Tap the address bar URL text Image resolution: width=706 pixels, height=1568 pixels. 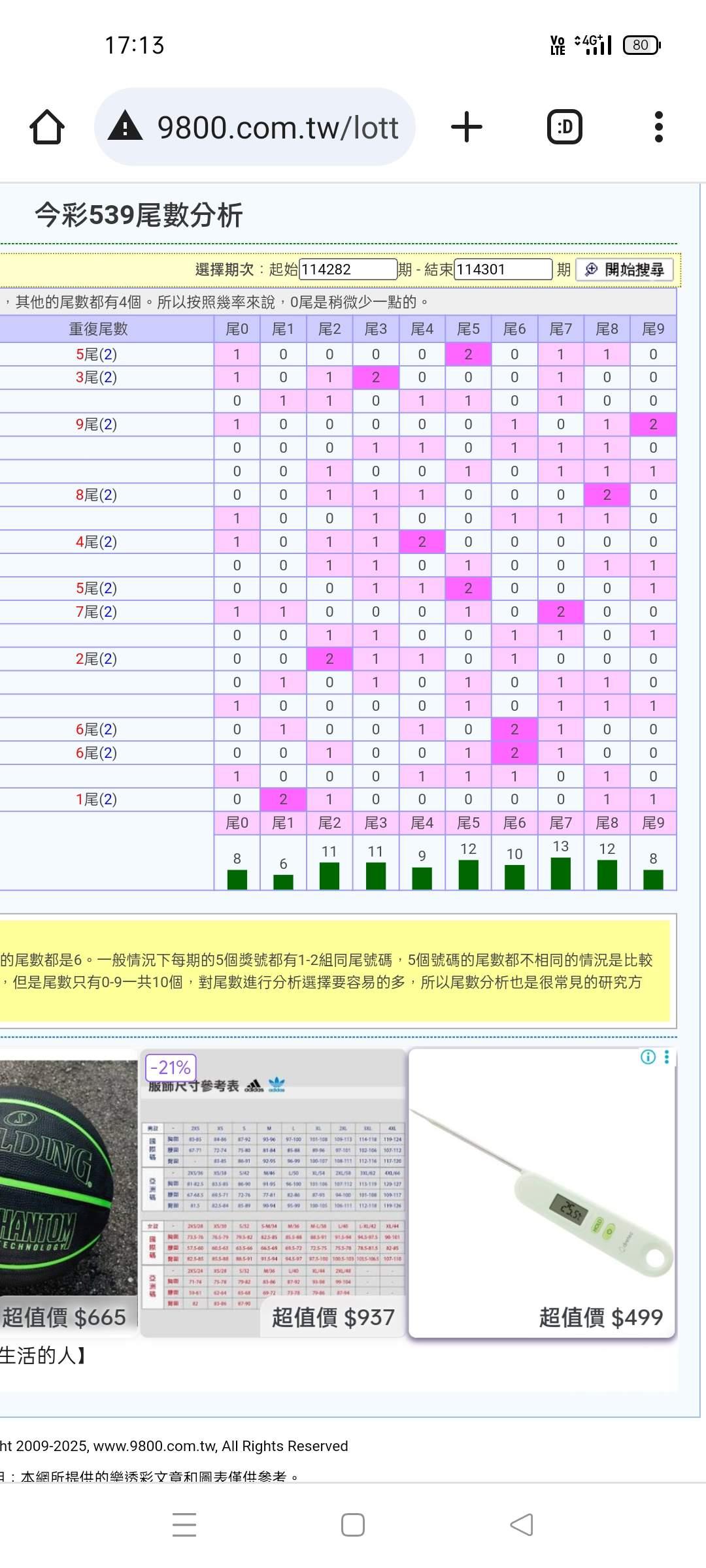coord(278,127)
